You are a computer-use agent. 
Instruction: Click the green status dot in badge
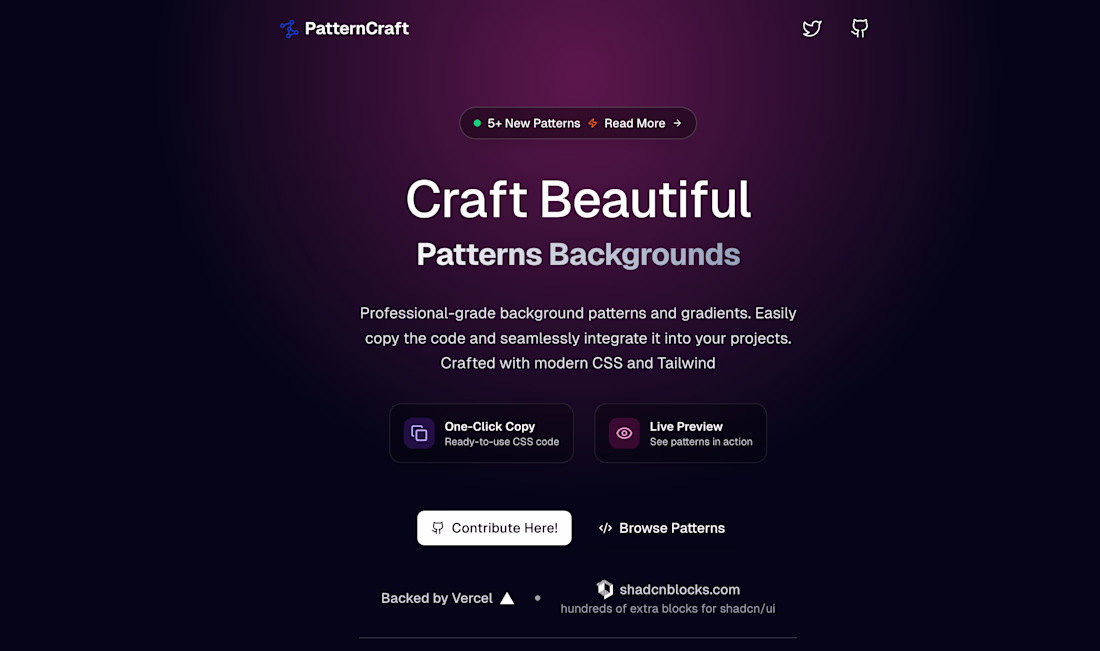pyautogui.click(x=477, y=123)
